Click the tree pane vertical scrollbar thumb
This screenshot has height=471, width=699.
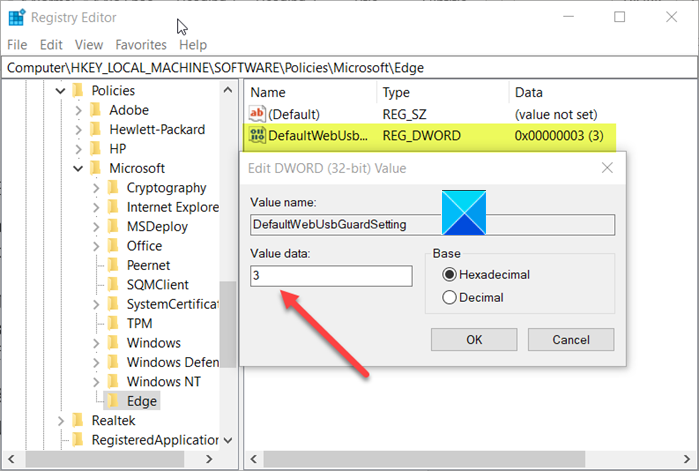228,324
